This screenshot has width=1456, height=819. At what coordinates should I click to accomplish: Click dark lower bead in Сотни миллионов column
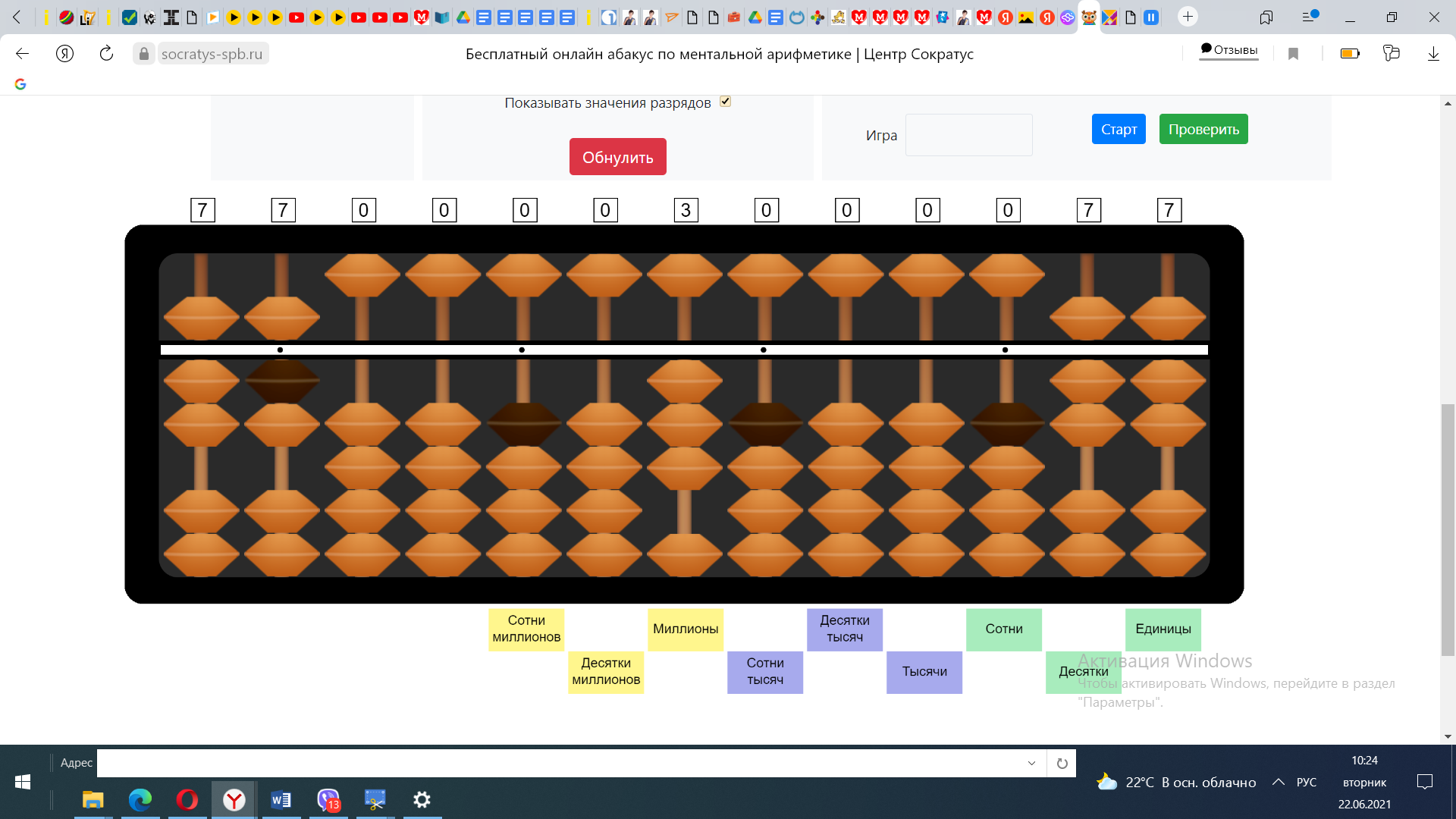click(524, 424)
